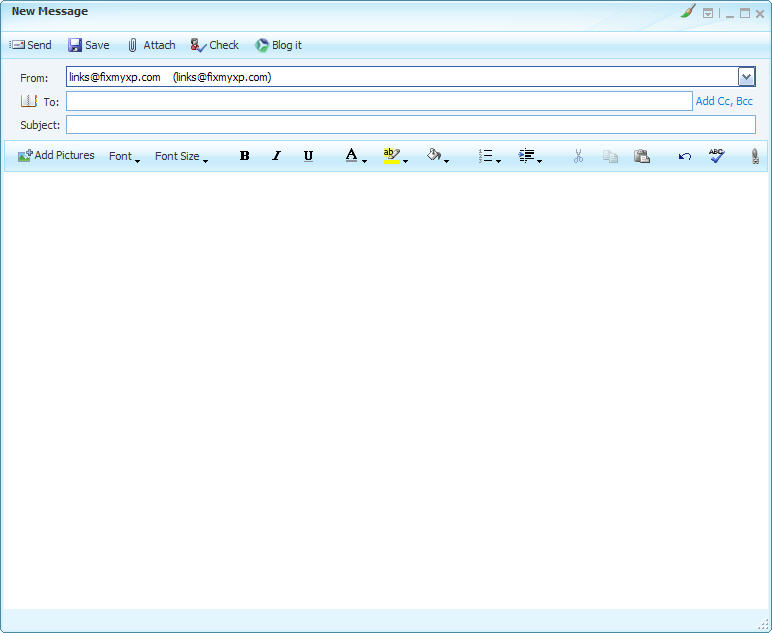
Task: Open the font color dropdown arrow
Action: click(364, 161)
